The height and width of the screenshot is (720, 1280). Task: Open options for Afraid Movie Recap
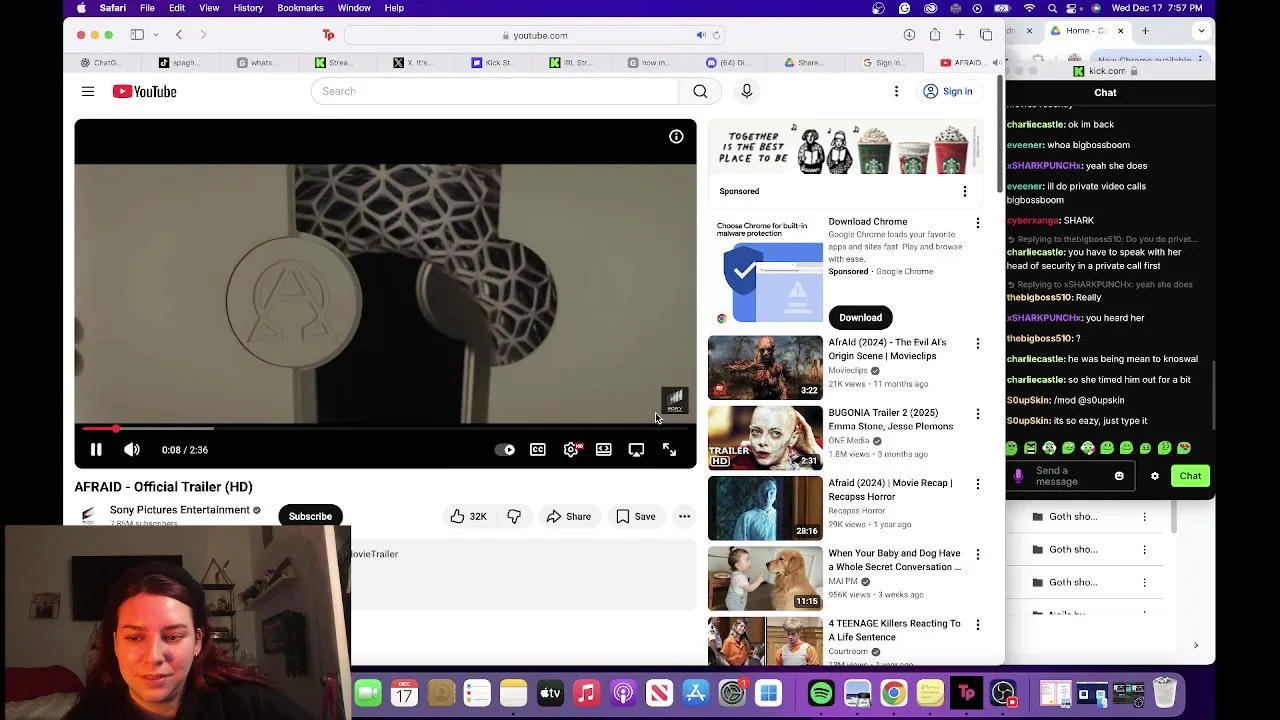tap(978, 484)
